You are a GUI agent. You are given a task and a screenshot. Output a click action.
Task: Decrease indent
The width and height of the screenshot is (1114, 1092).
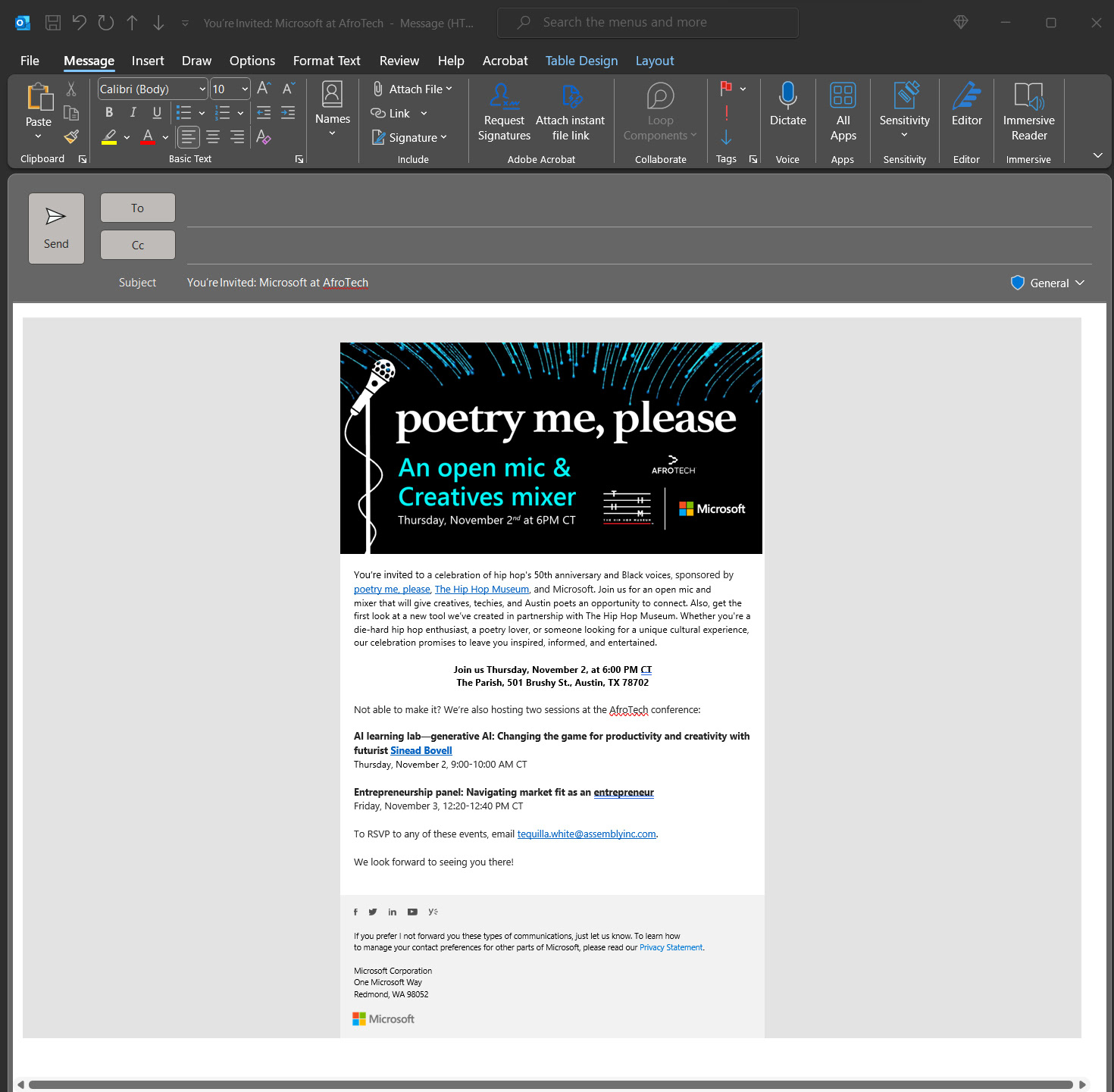click(x=264, y=113)
